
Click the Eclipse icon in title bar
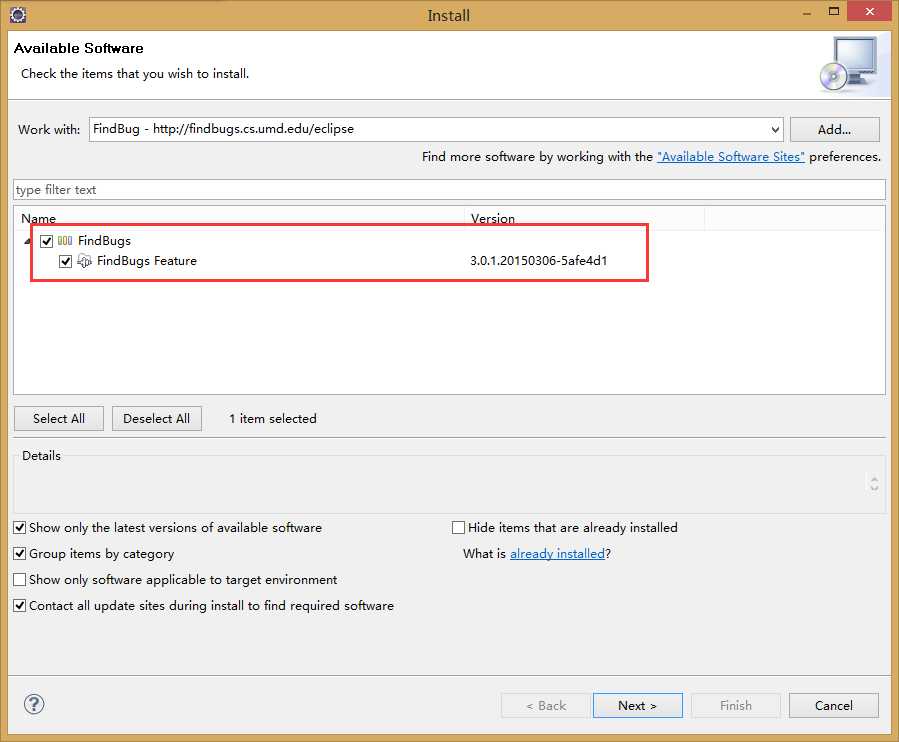pyautogui.click(x=18, y=15)
